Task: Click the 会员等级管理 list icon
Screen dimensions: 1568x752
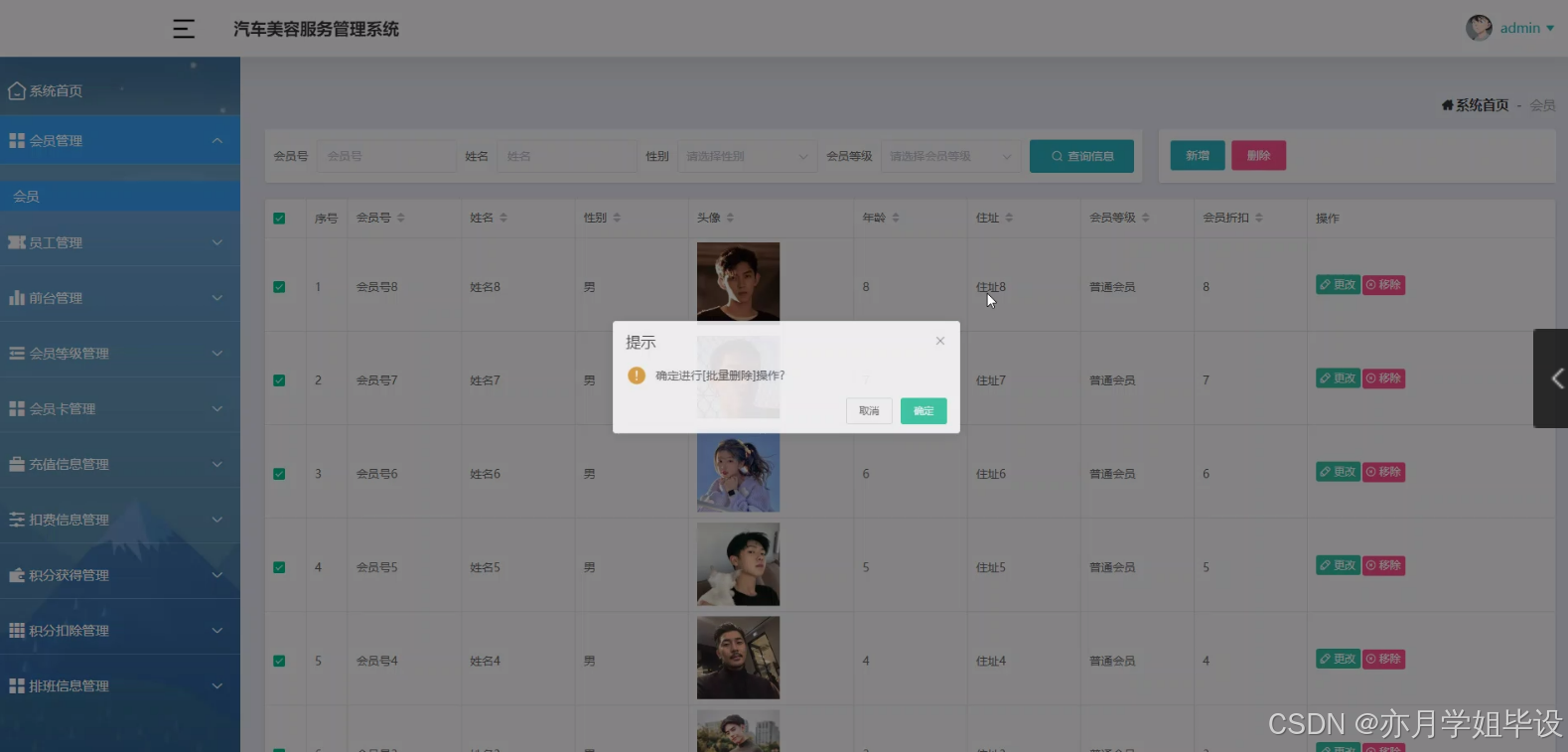Action: tap(17, 353)
